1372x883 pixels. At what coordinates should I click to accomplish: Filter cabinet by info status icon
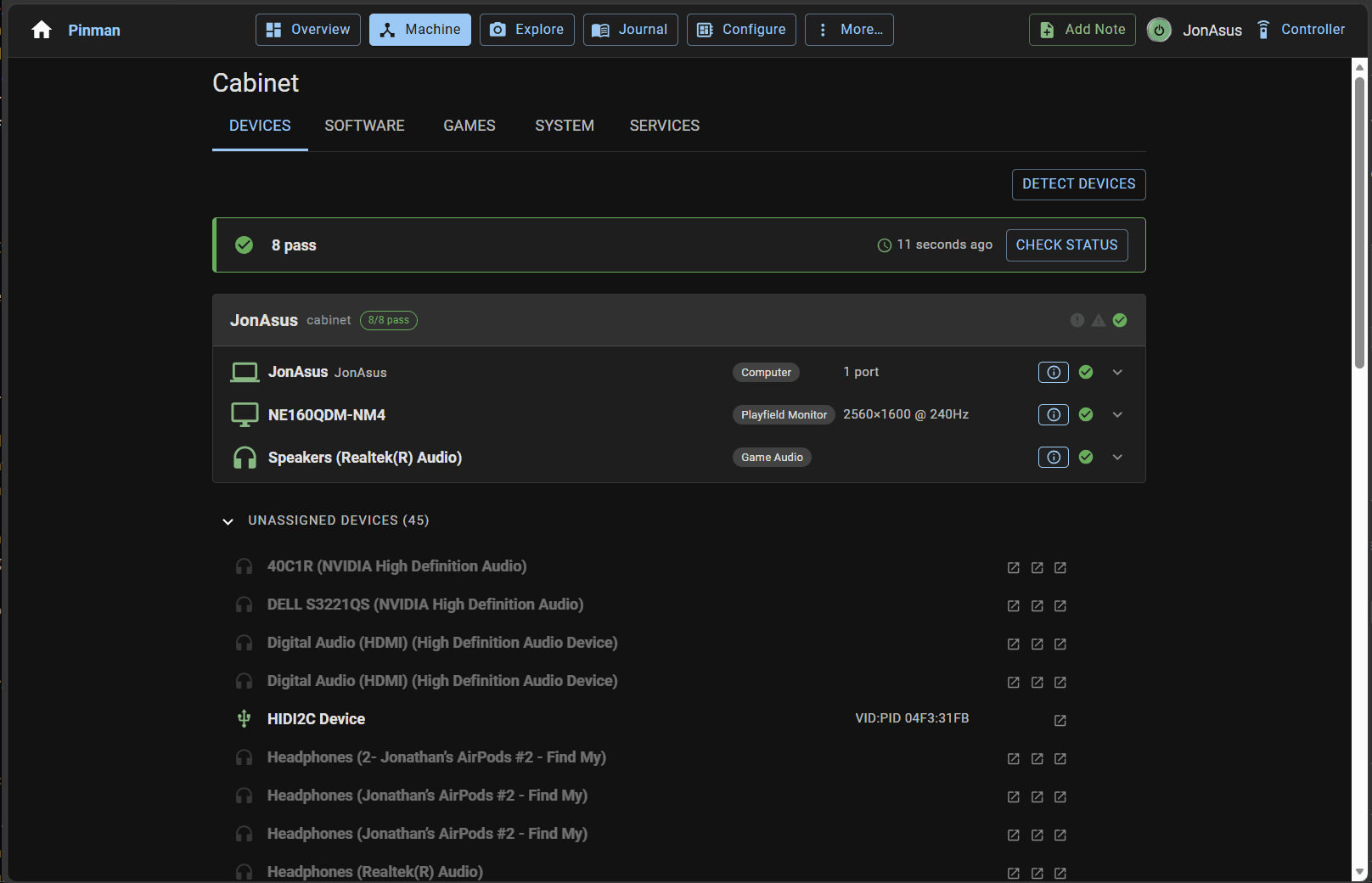(x=1077, y=320)
